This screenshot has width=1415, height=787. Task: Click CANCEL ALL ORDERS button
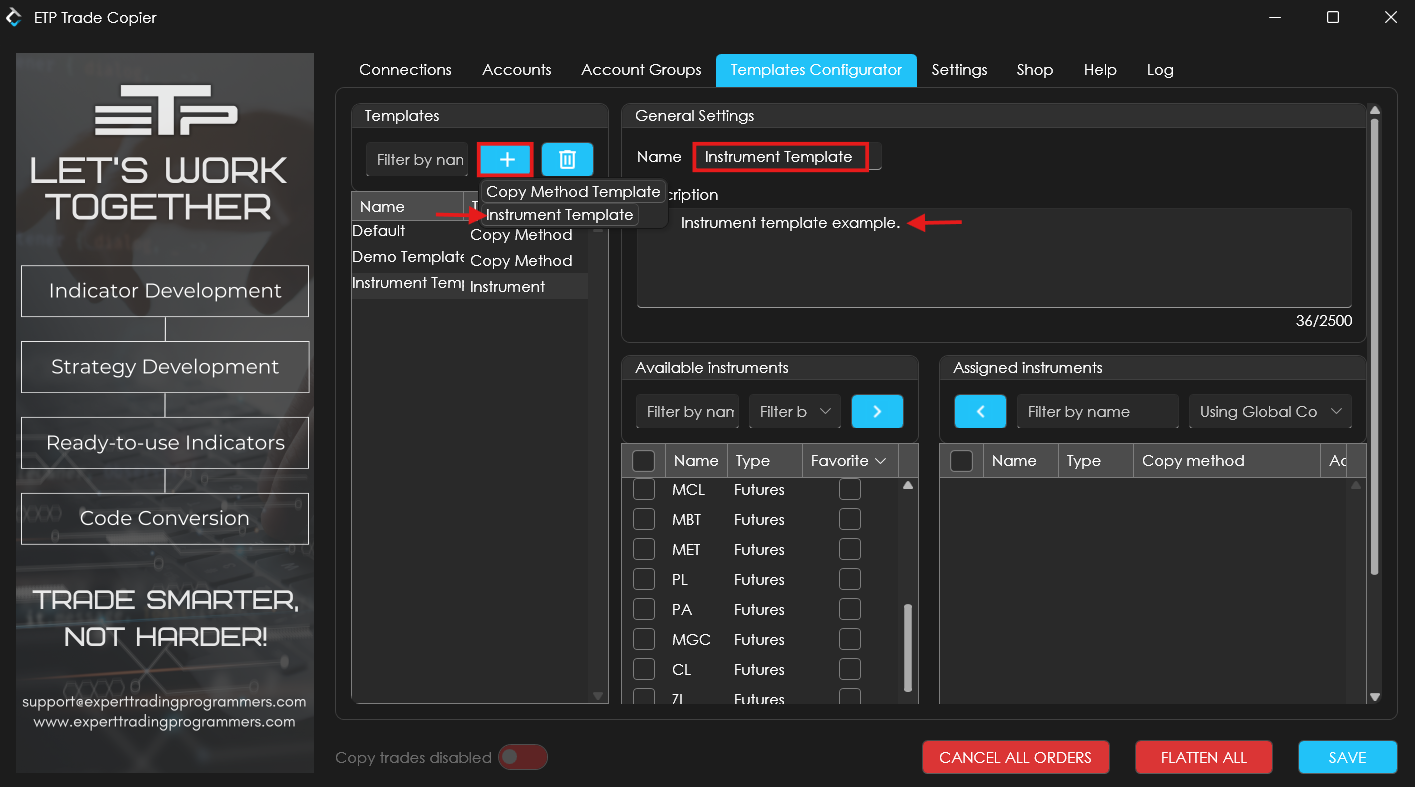coord(1015,757)
